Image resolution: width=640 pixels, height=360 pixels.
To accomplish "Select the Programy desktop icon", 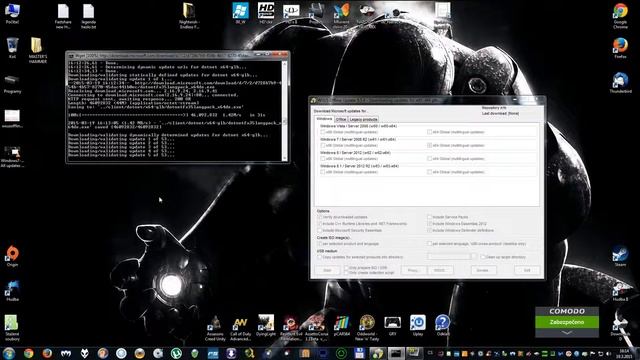I will click(x=12, y=84).
